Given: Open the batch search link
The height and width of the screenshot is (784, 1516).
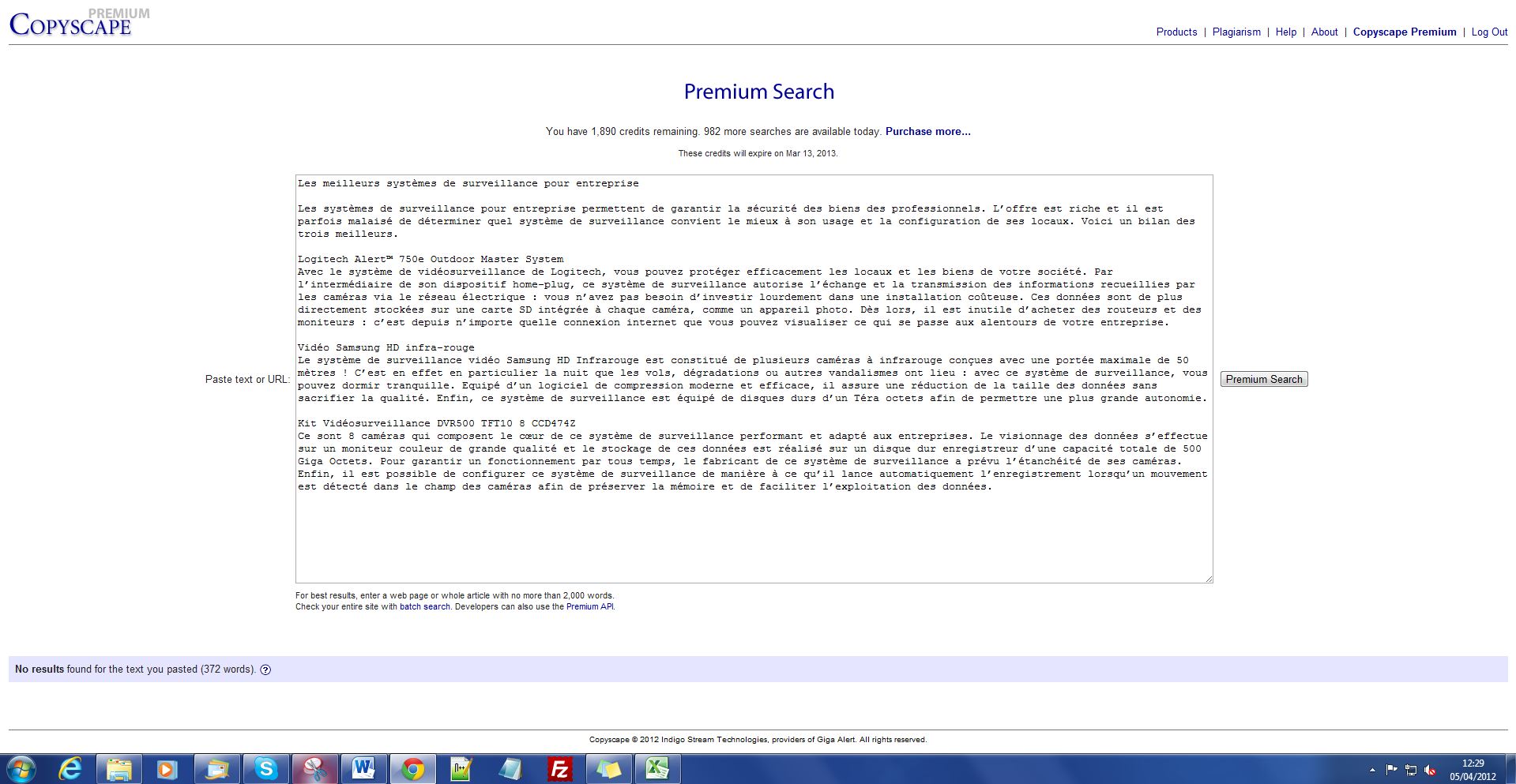Looking at the screenshot, I should 424,607.
